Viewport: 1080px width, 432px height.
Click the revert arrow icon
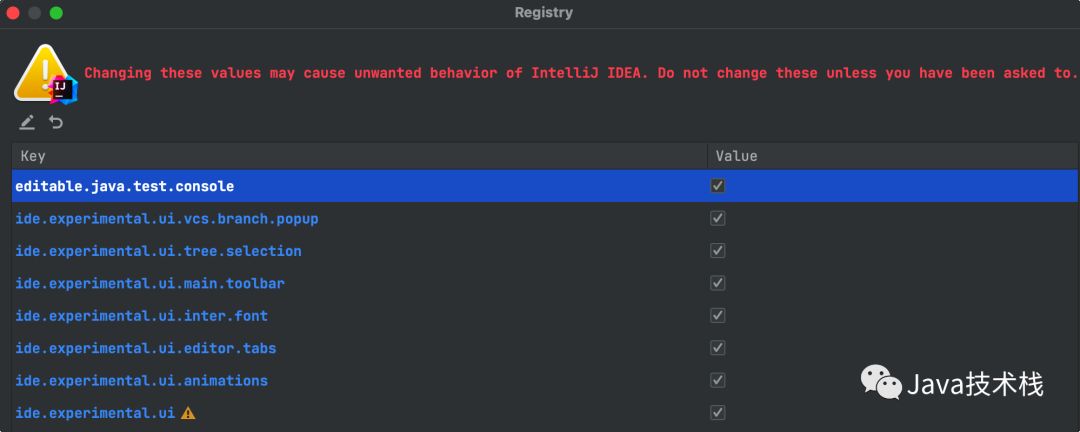pyautogui.click(x=56, y=123)
